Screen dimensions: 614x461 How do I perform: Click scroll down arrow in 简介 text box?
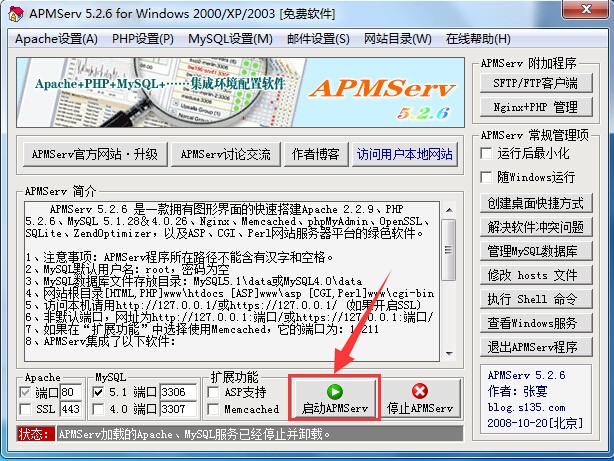coord(449,354)
